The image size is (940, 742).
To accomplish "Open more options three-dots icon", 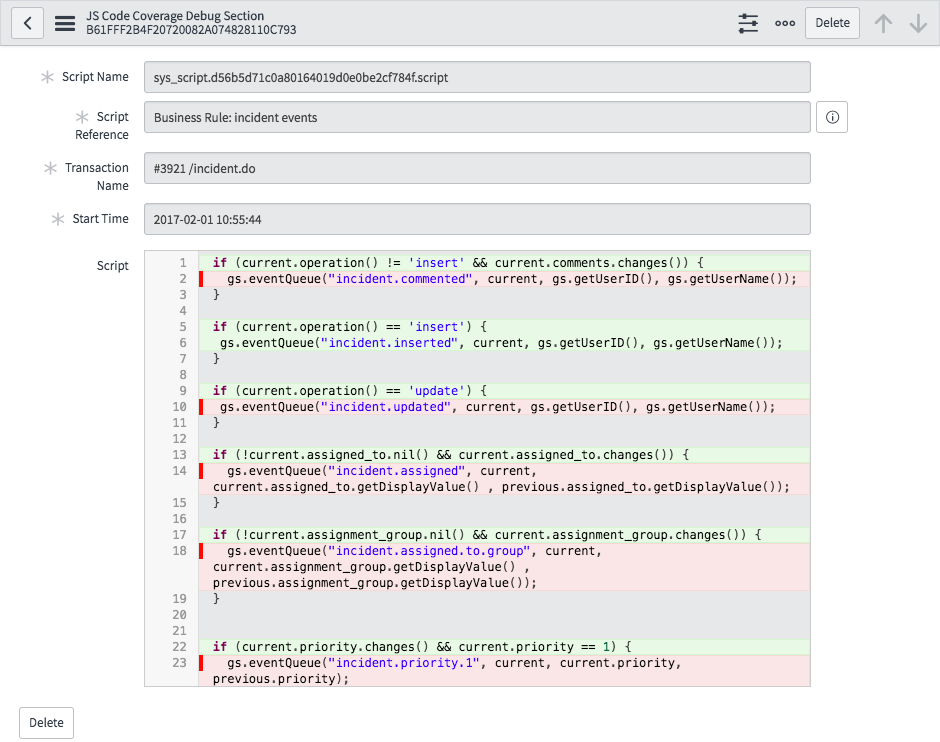I will (785, 23).
